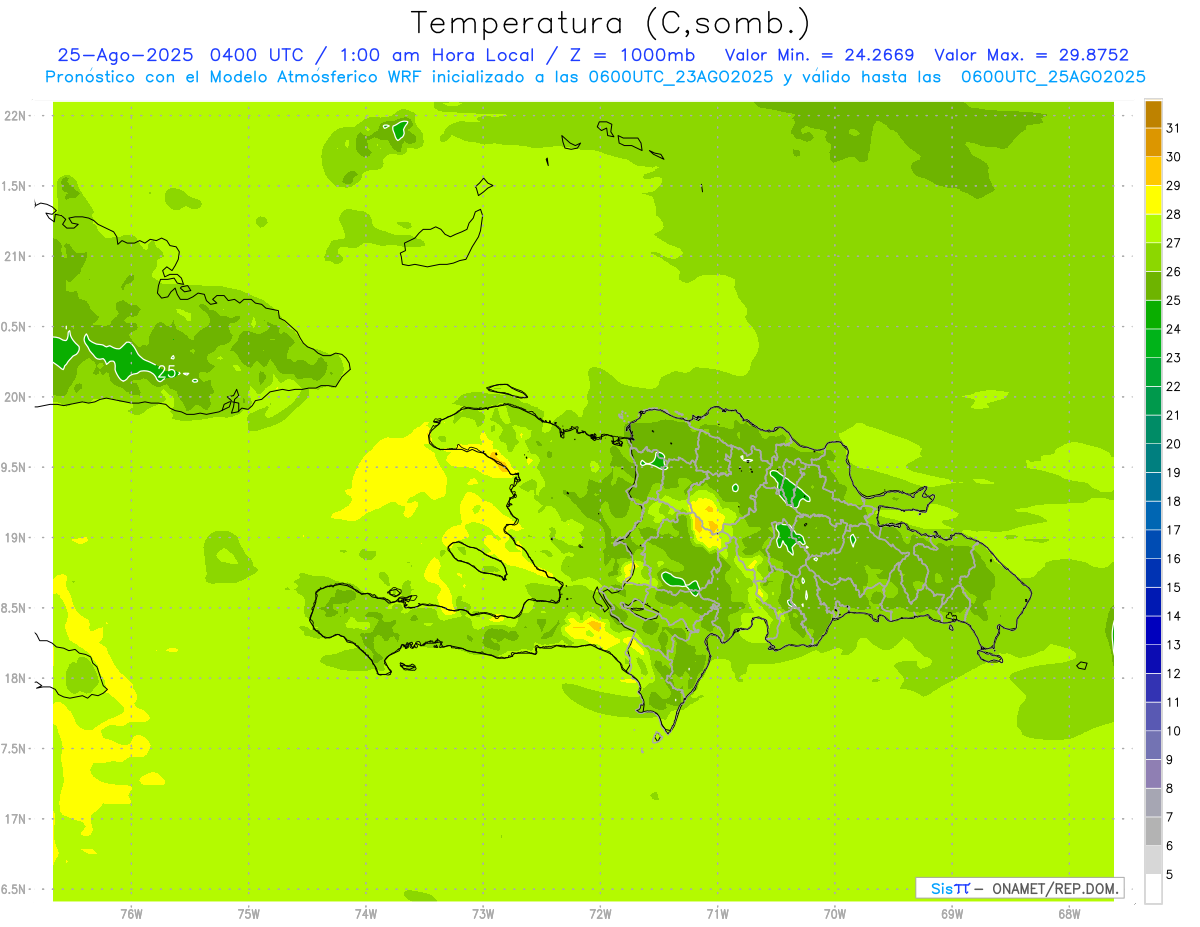The image size is (1200, 927).
Task: Click the "18N" latitude label
Action: click(x=15, y=678)
